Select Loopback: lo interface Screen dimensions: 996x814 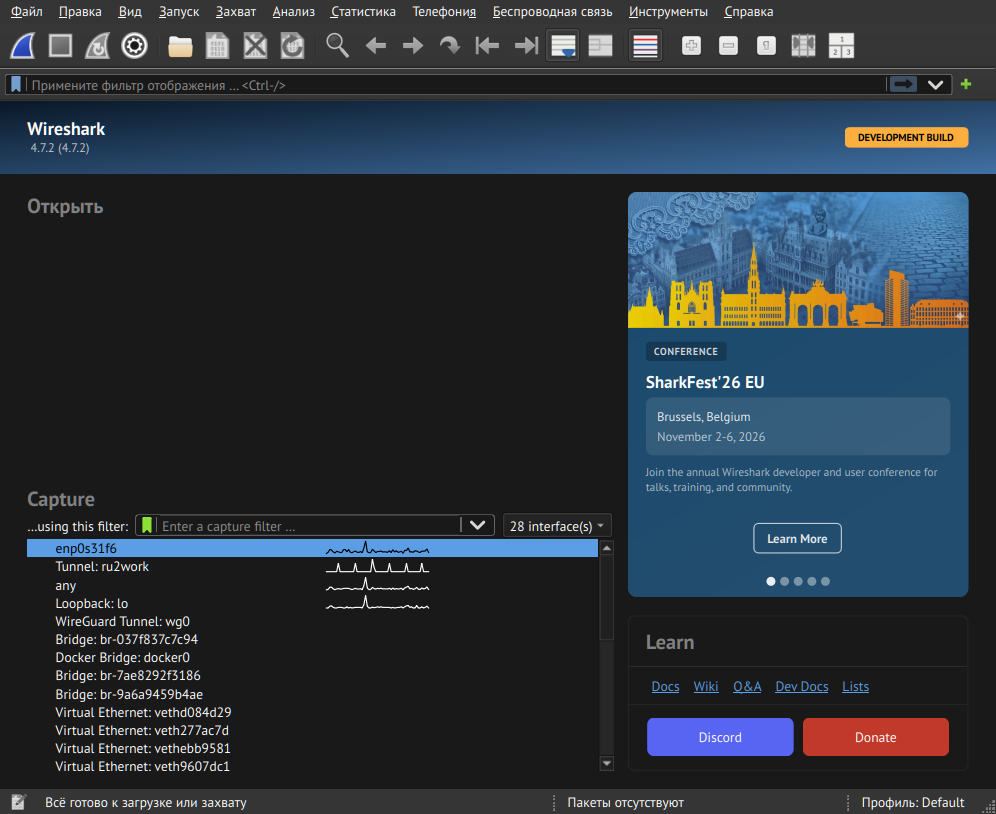click(312, 604)
